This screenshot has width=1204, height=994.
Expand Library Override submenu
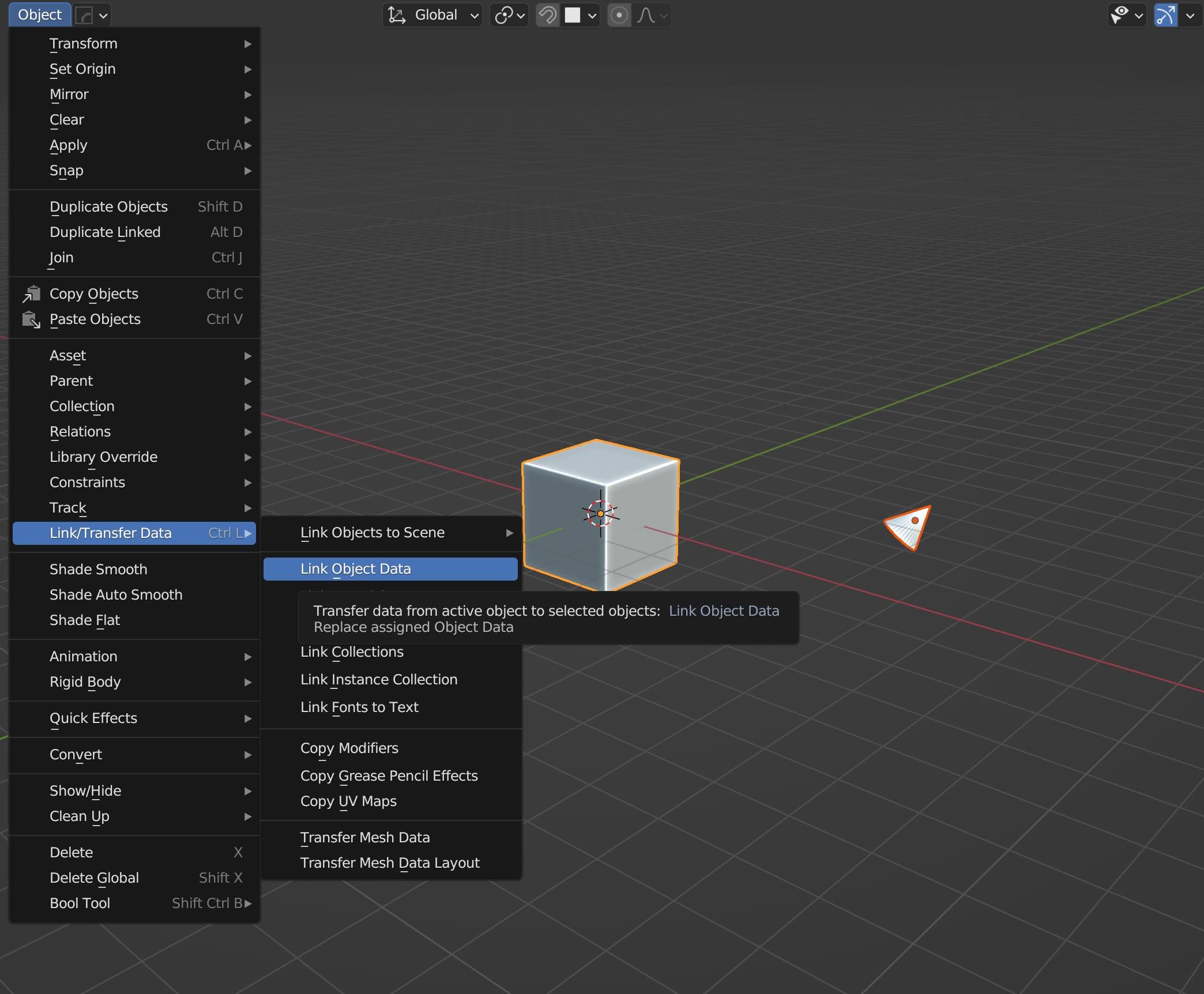pos(134,457)
